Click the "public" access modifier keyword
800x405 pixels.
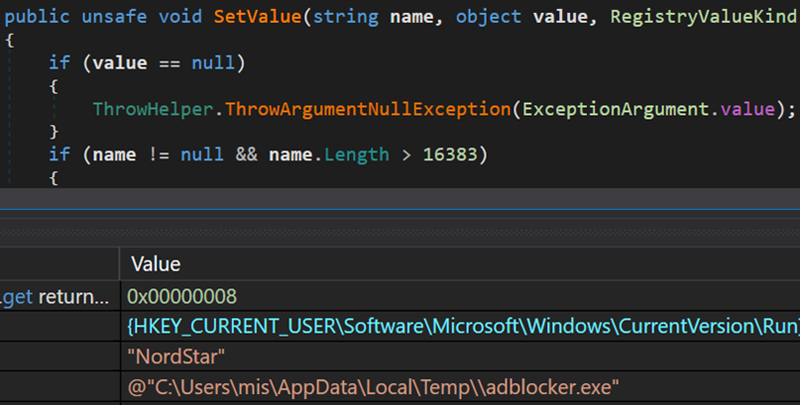click(38, 17)
